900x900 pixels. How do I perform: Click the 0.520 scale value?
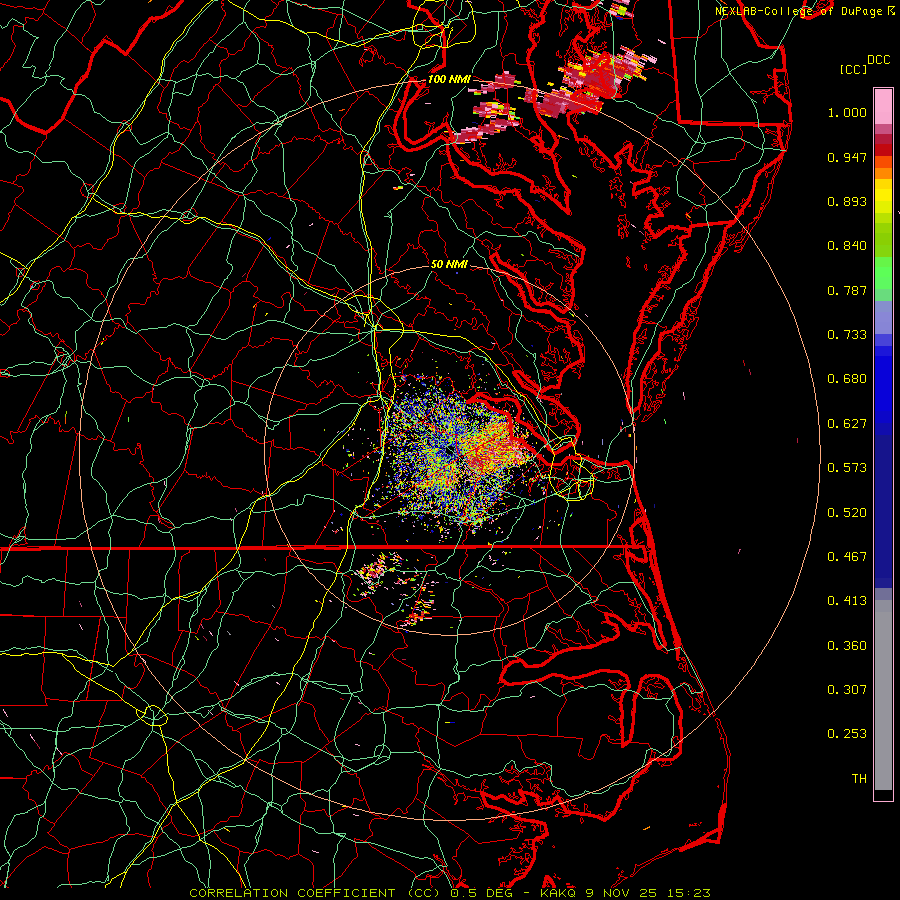847,513
